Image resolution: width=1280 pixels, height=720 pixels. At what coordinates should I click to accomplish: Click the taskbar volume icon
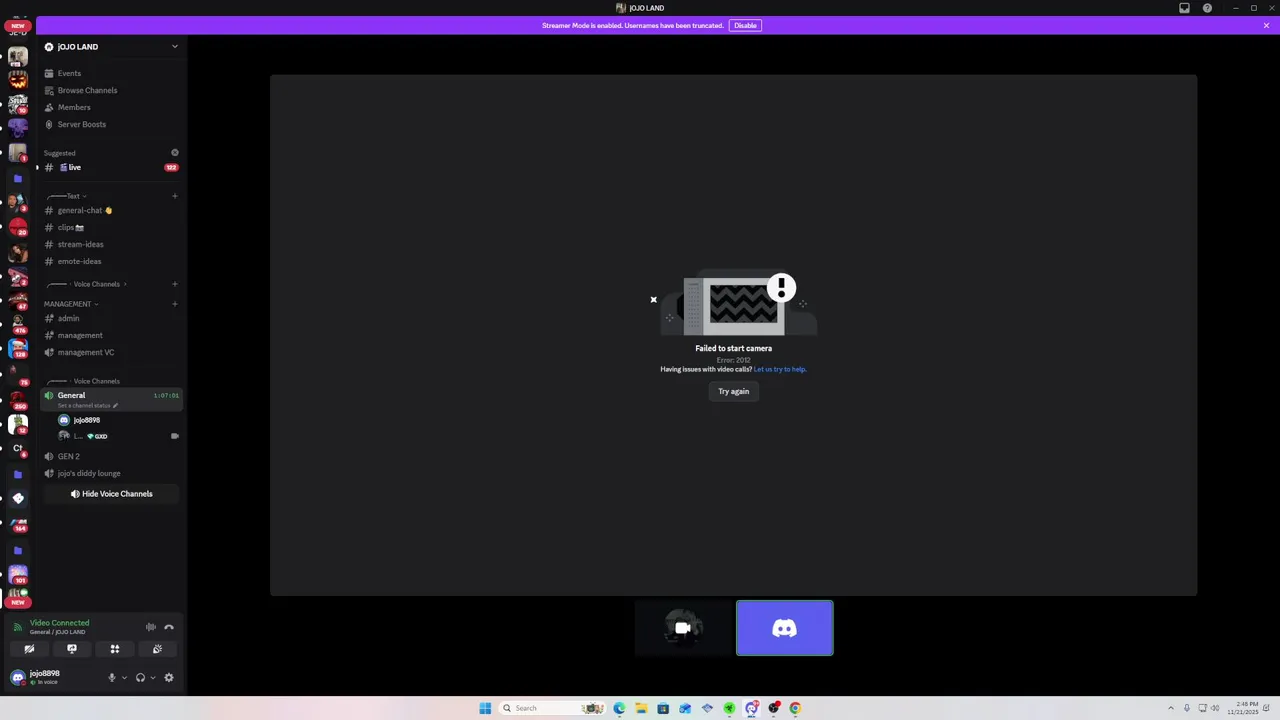tap(1215, 708)
